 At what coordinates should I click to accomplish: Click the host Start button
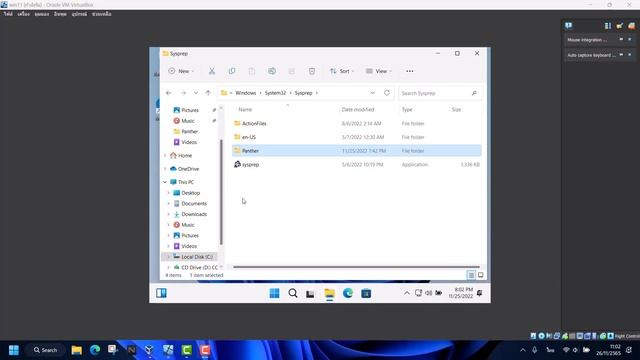coord(13,350)
